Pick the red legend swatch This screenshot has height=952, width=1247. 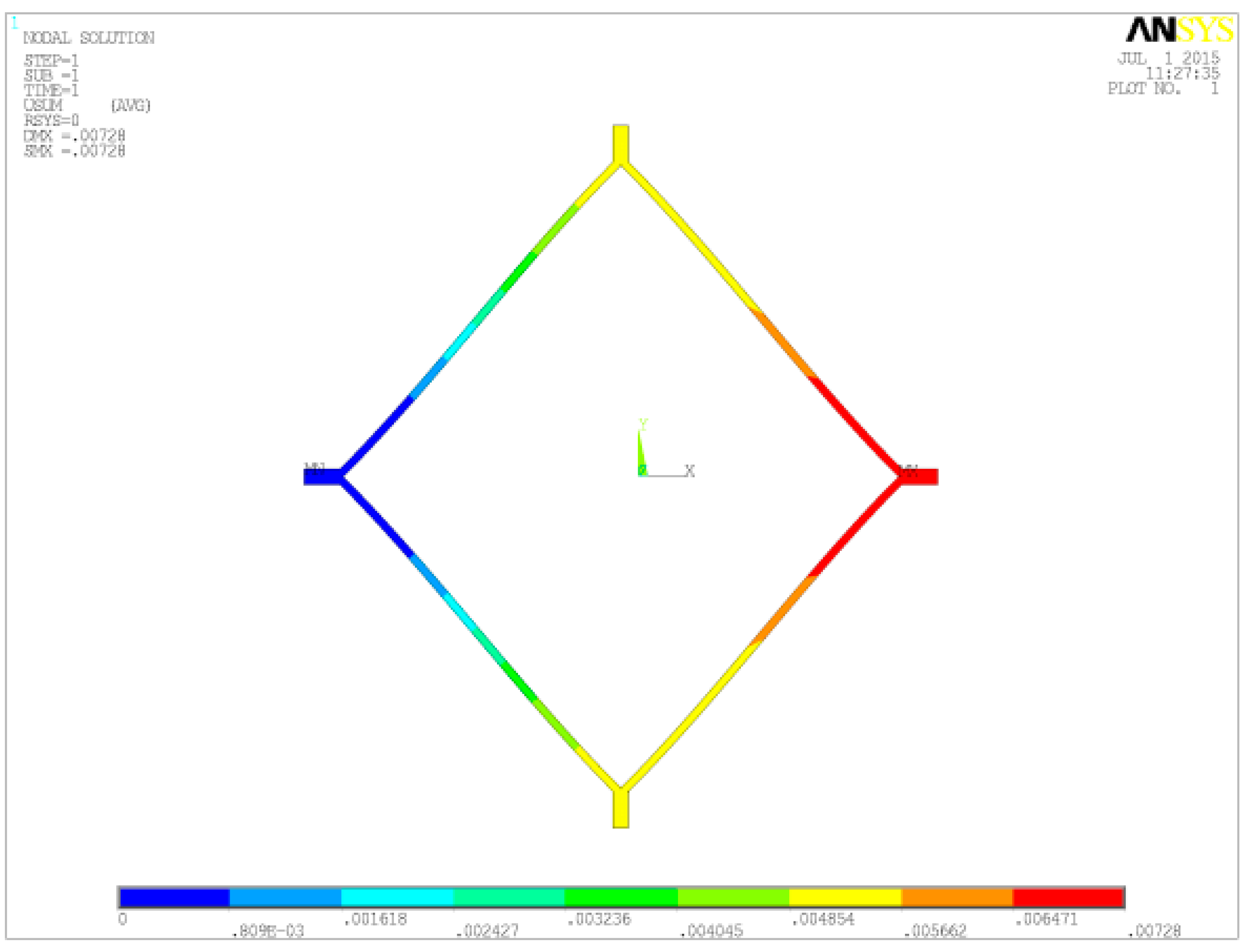pyautogui.click(x=1067, y=898)
